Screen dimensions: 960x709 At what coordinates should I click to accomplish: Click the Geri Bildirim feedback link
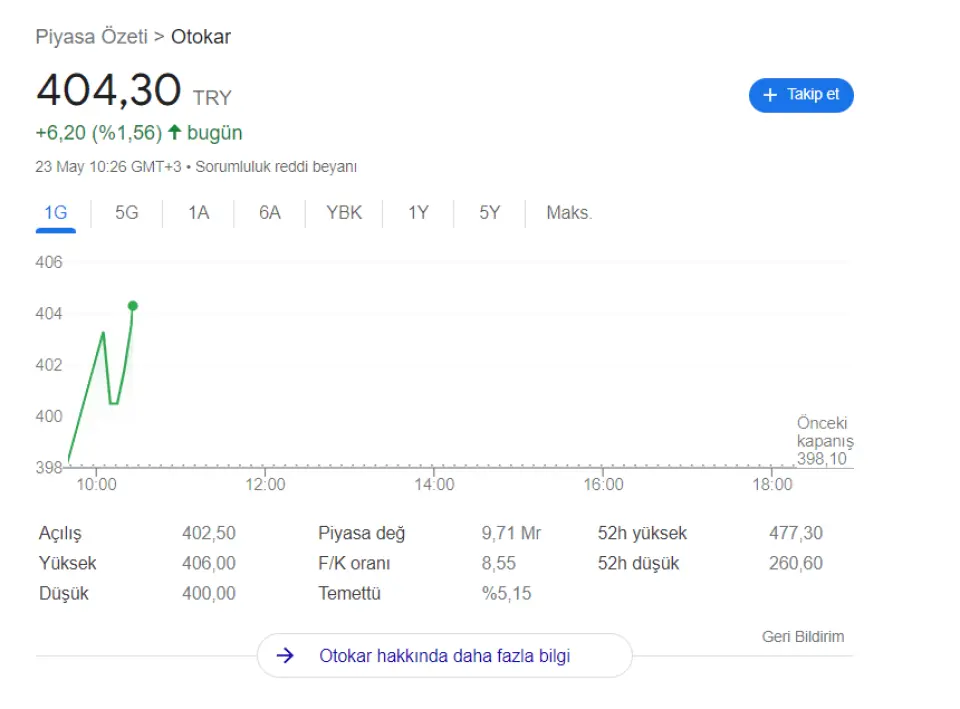coord(803,636)
